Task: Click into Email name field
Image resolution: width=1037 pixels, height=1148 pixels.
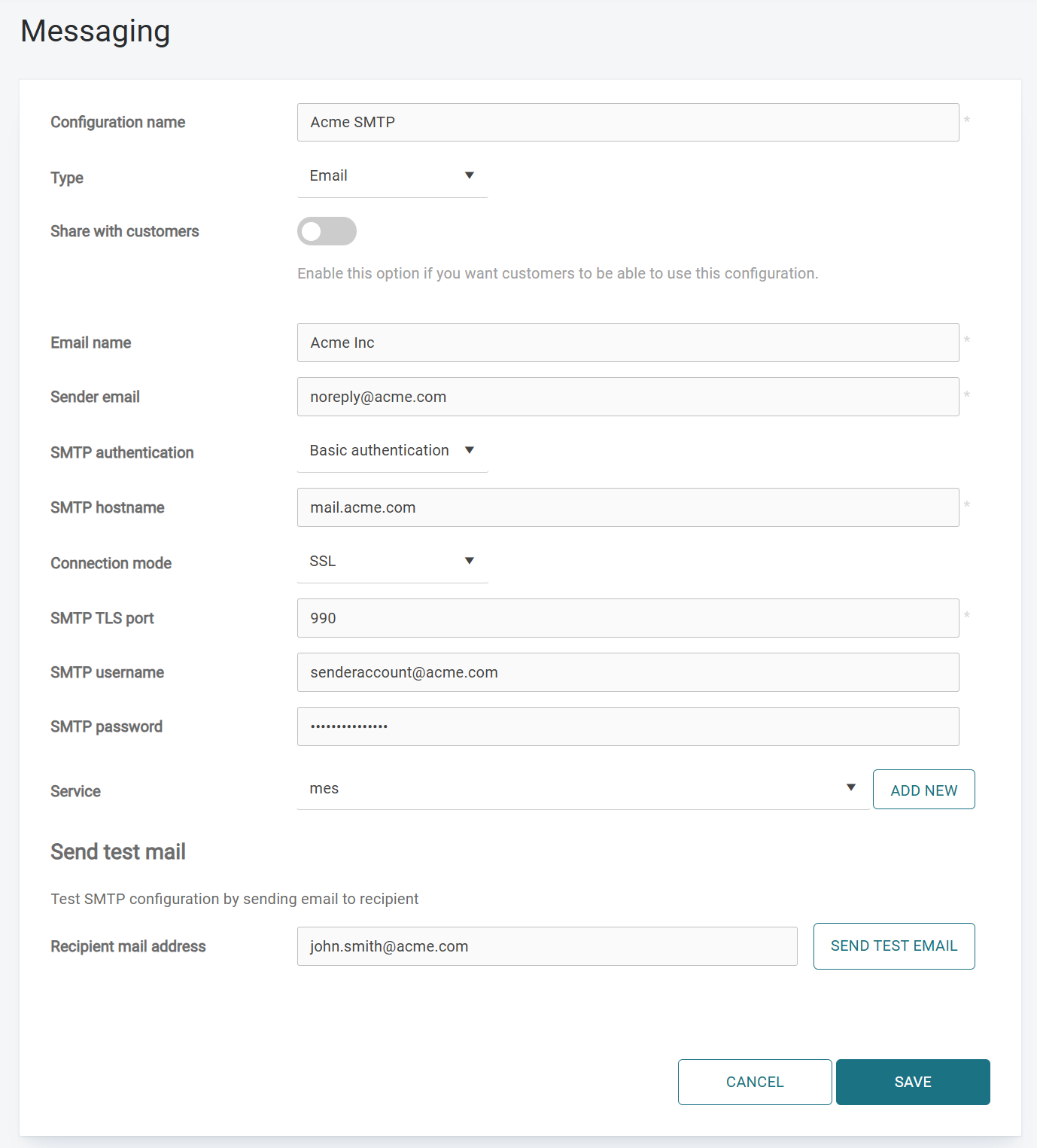Action: (x=628, y=343)
